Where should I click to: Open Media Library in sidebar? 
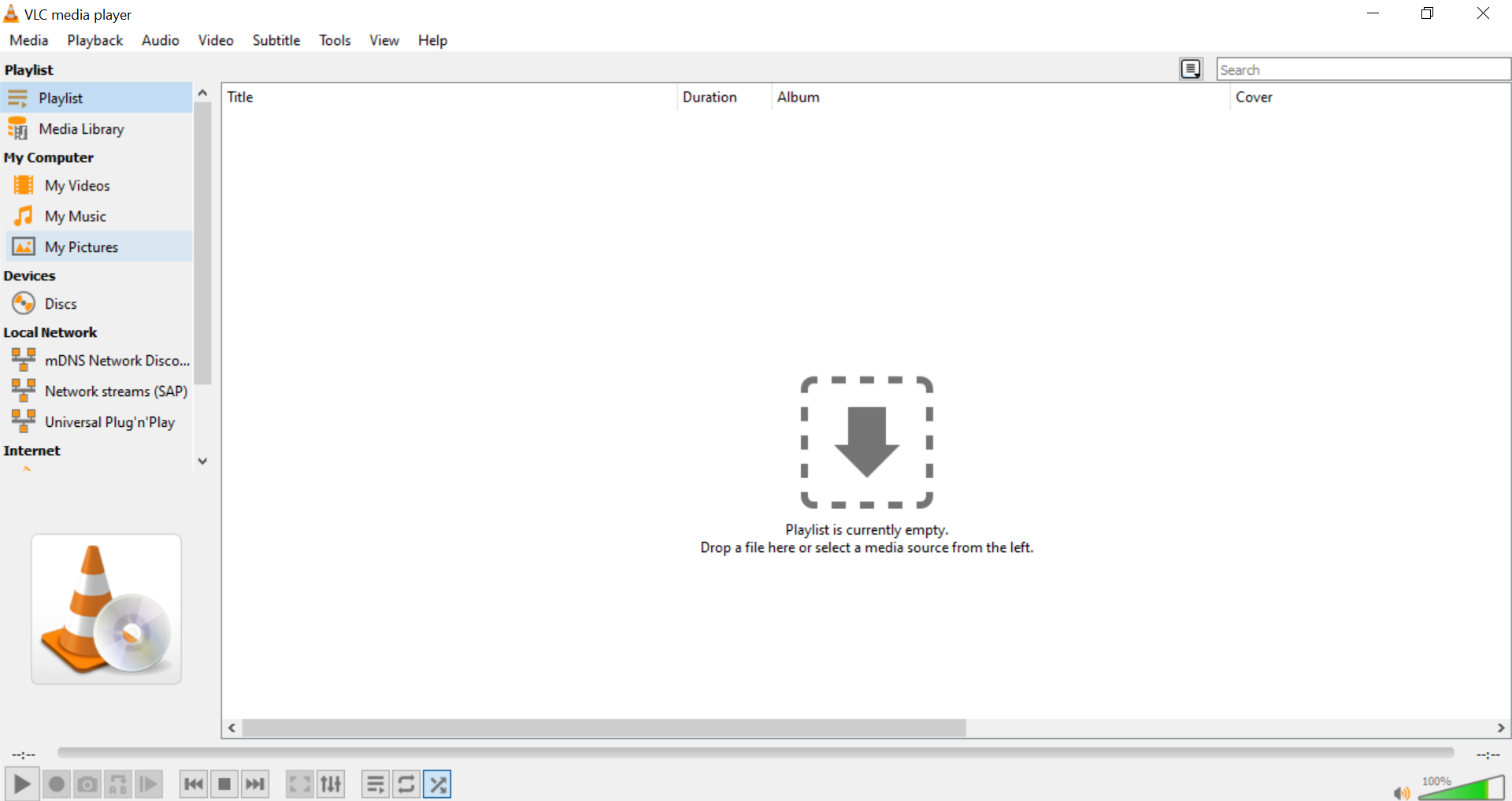[x=96, y=128]
